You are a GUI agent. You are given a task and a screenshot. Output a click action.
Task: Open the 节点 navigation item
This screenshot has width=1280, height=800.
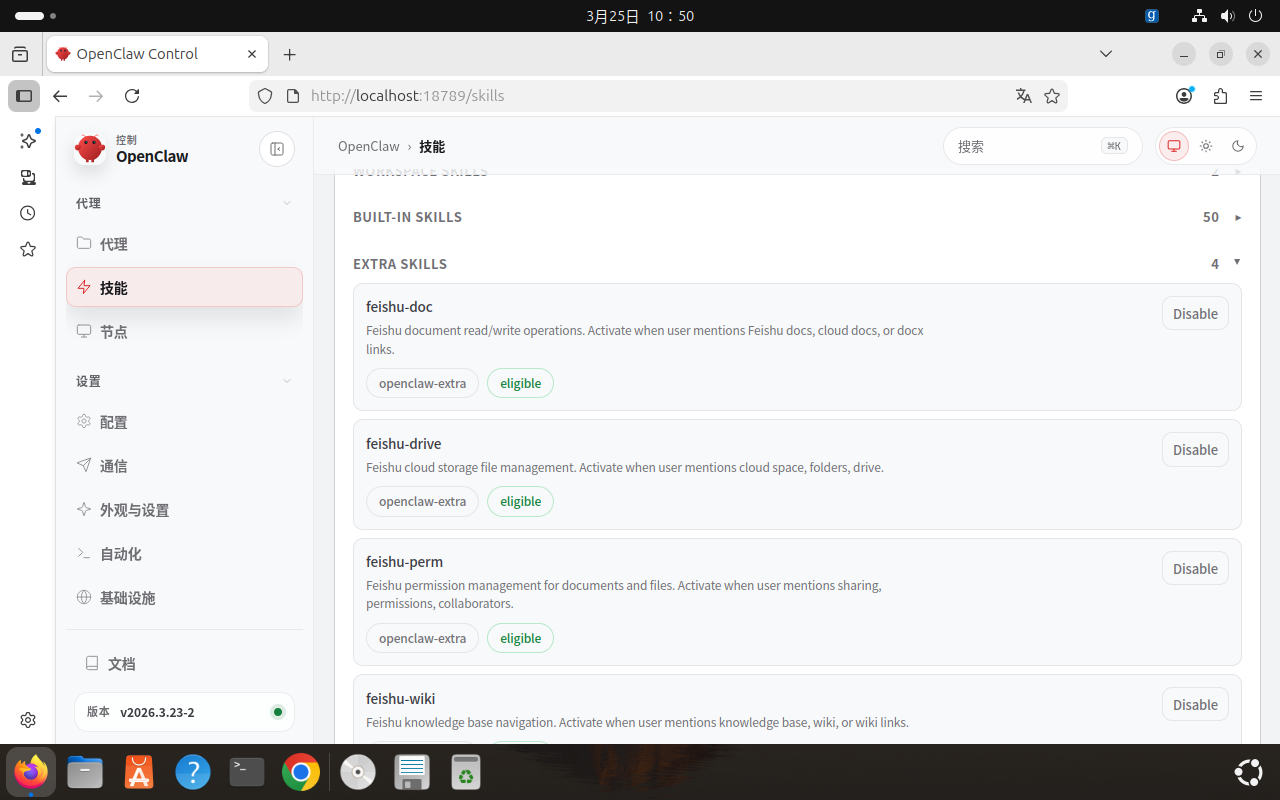[184, 331]
